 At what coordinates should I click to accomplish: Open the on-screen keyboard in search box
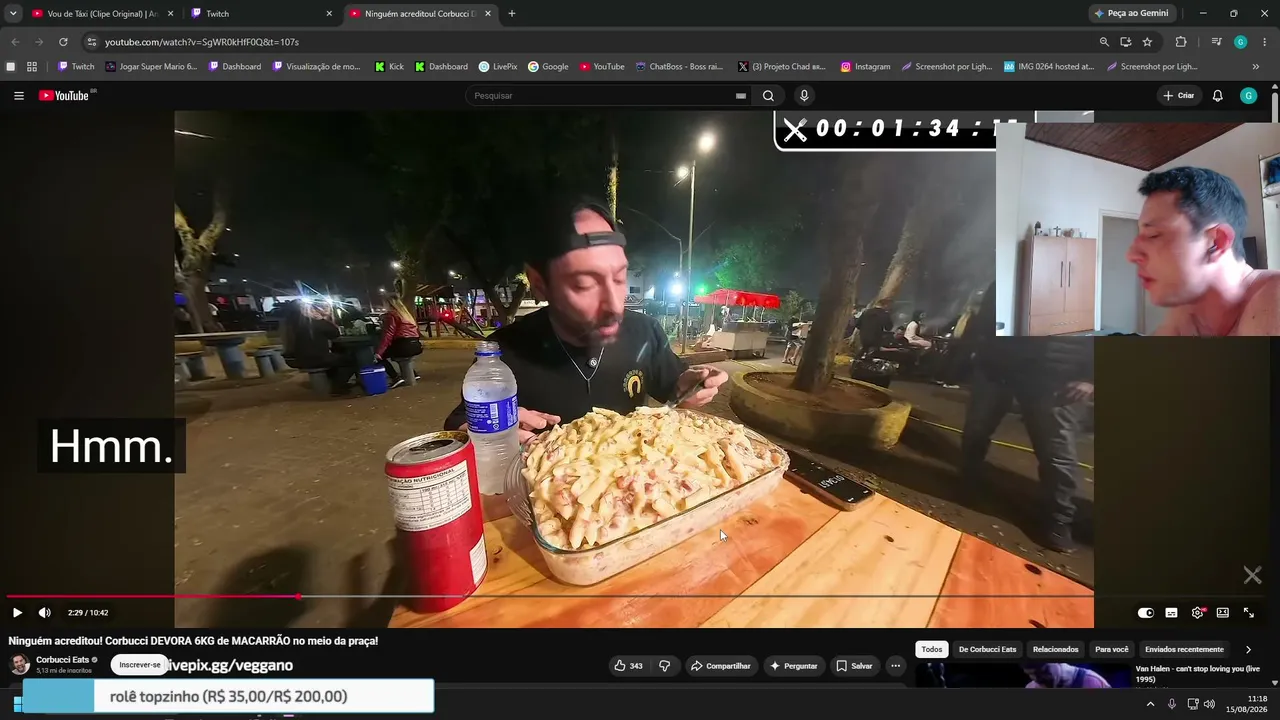(x=740, y=96)
